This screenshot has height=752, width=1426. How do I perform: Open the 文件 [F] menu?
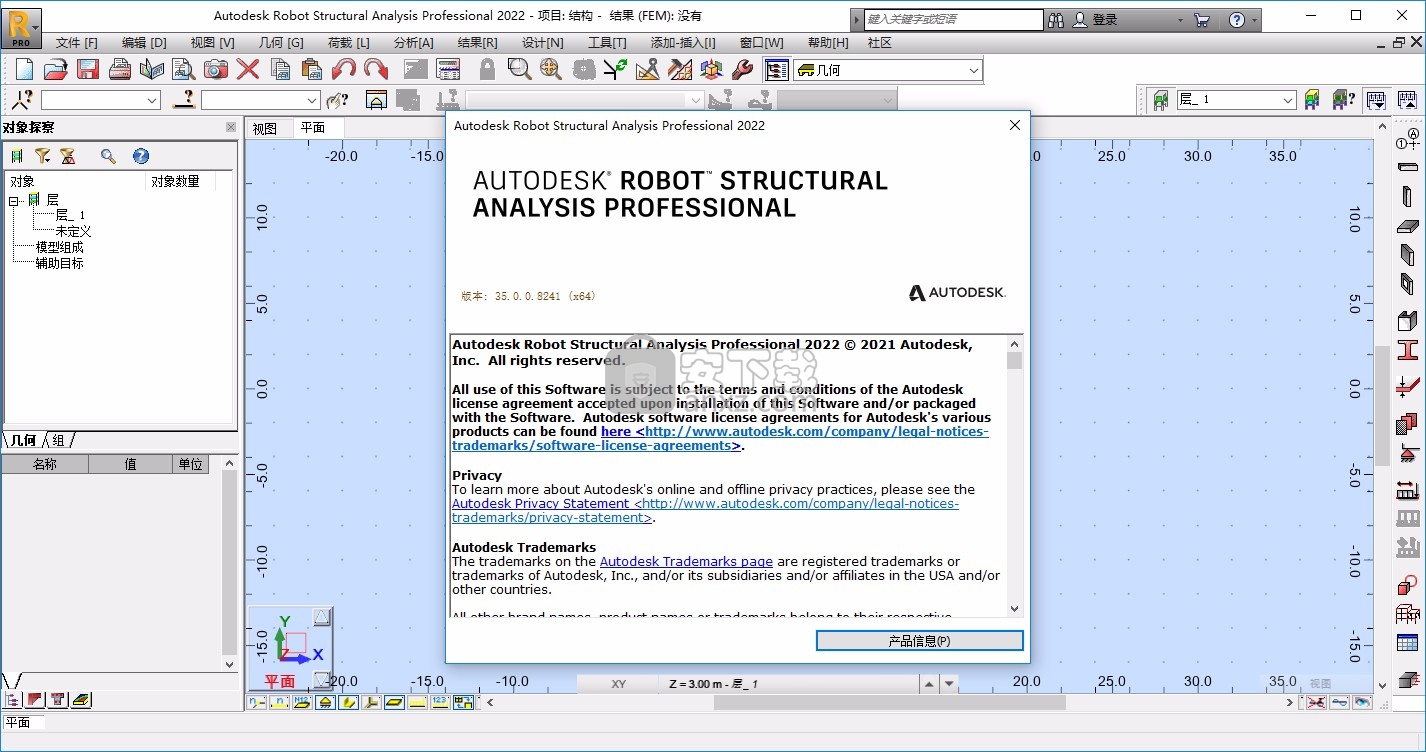coord(76,42)
